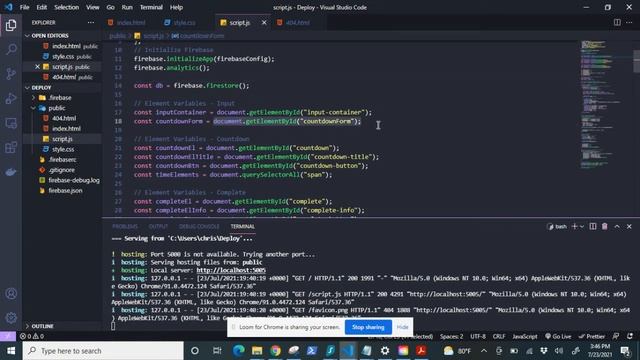
Task: Open .firebaserc in the explorer
Action: [61, 160]
